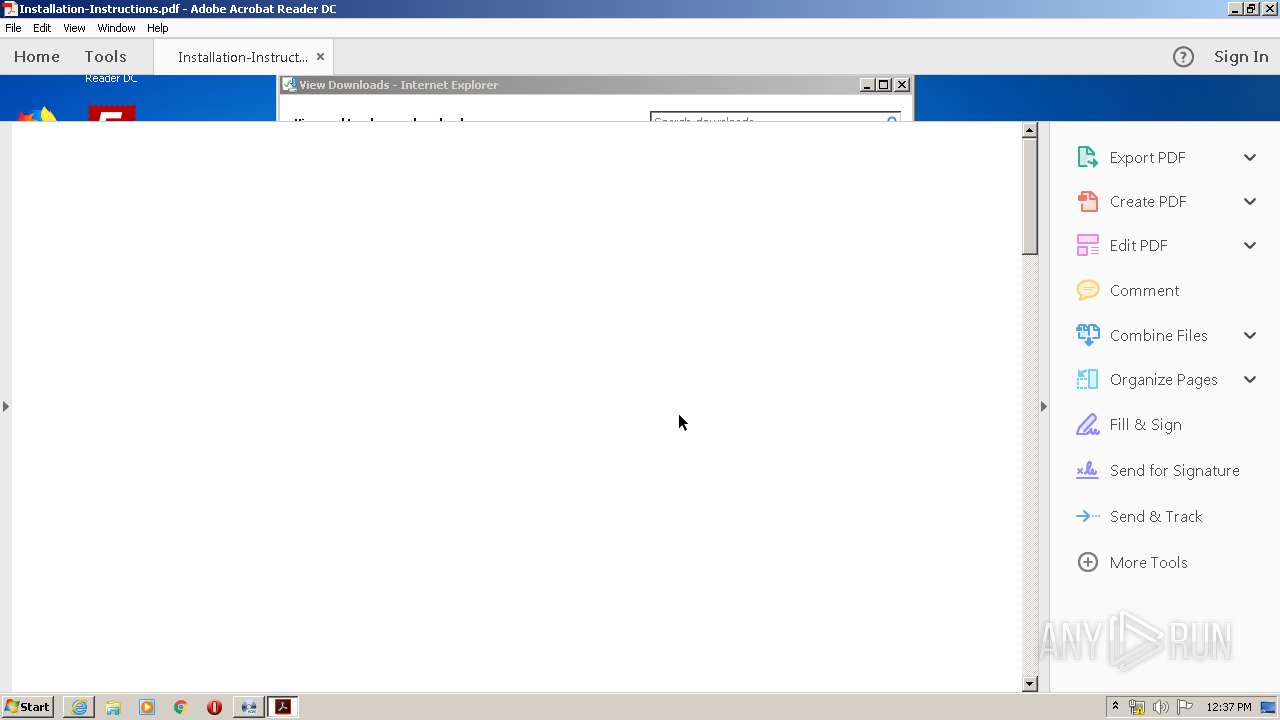Click the Send & Track label
This screenshot has height=720, width=1280.
tap(1156, 516)
